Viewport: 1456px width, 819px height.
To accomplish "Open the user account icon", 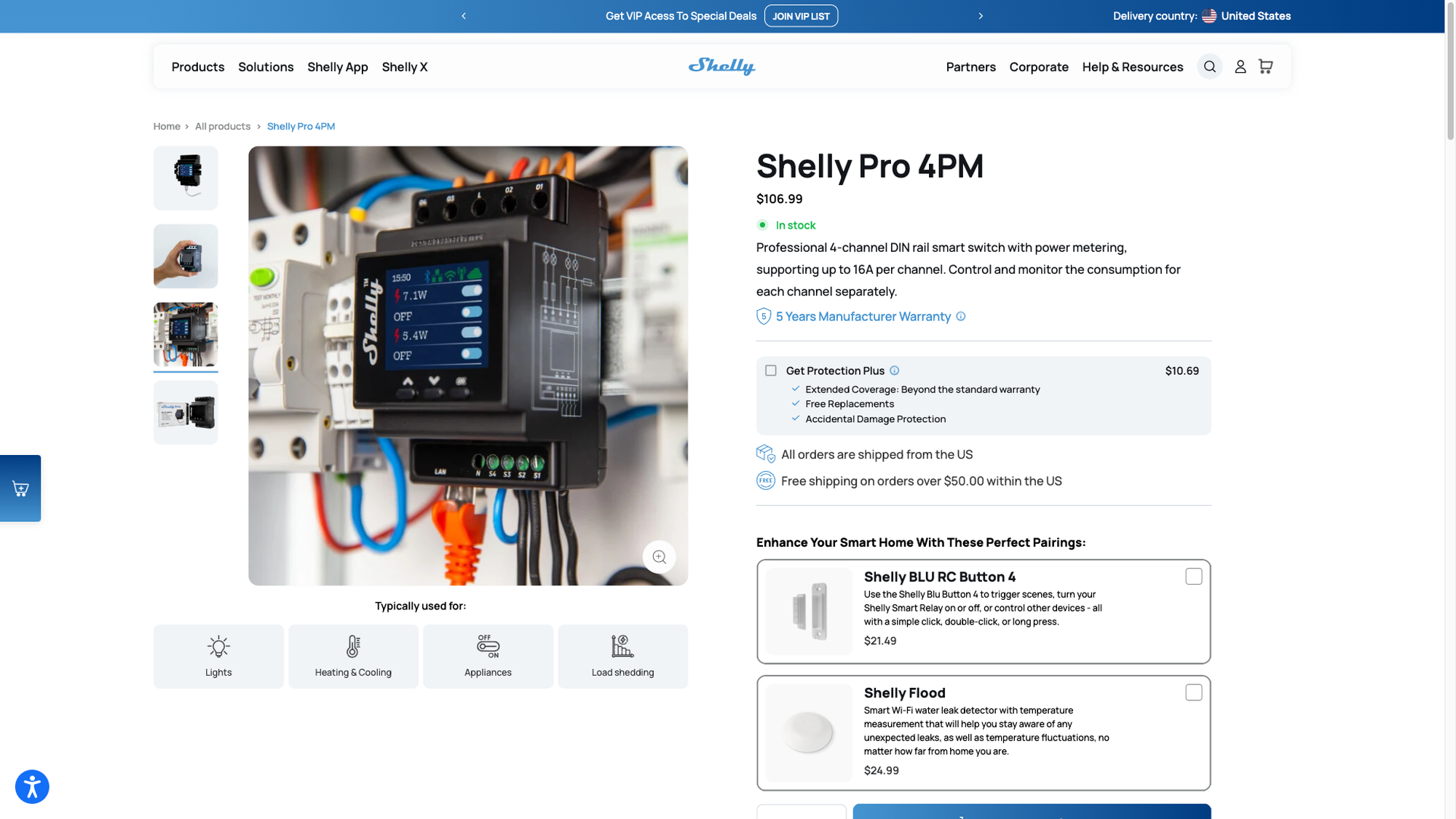I will coord(1241,67).
